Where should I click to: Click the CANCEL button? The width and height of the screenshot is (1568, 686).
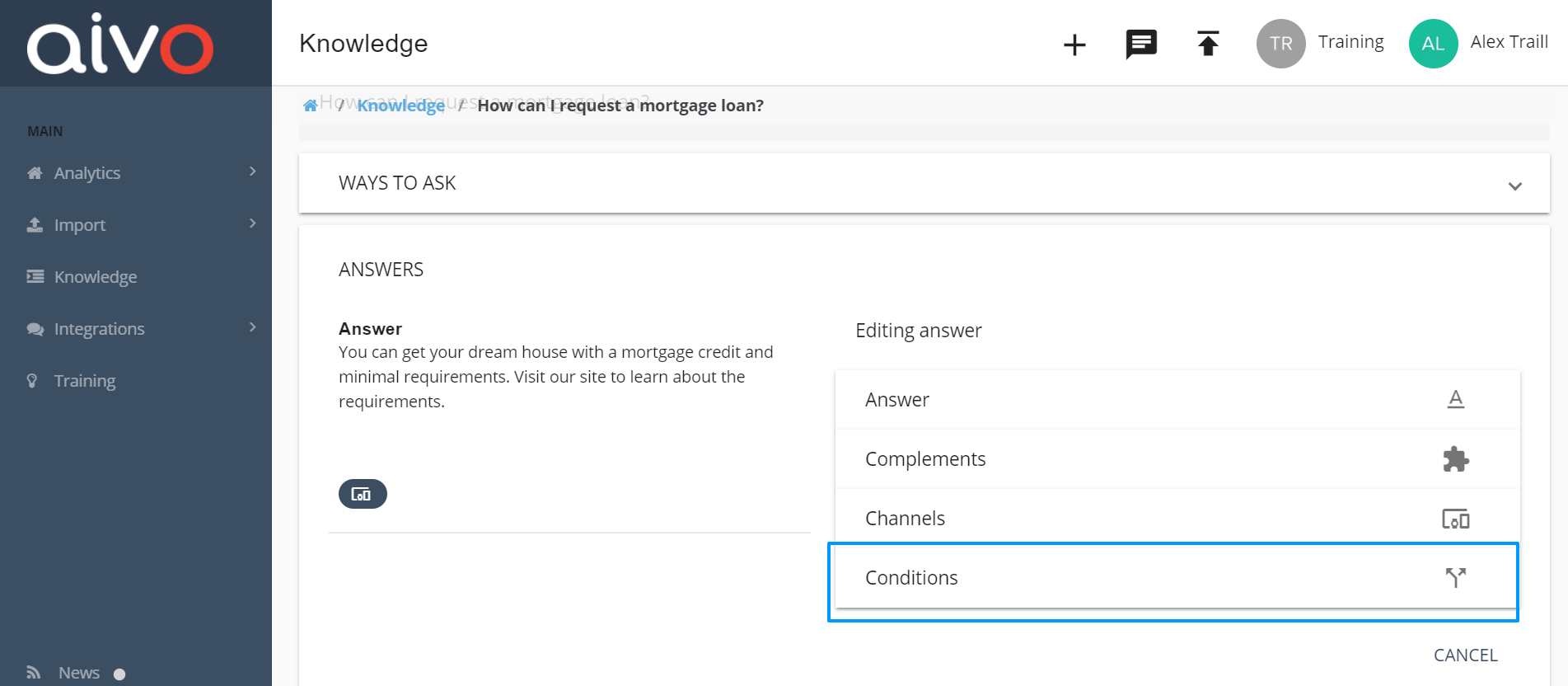[x=1465, y=655]
